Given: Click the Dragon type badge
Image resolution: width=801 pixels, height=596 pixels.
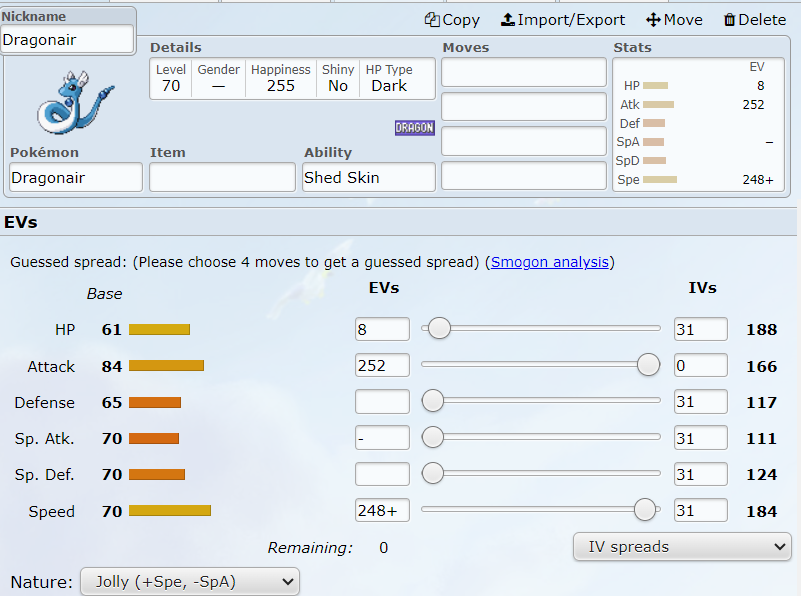Looking at the screenshot, I should coord(414,128).
